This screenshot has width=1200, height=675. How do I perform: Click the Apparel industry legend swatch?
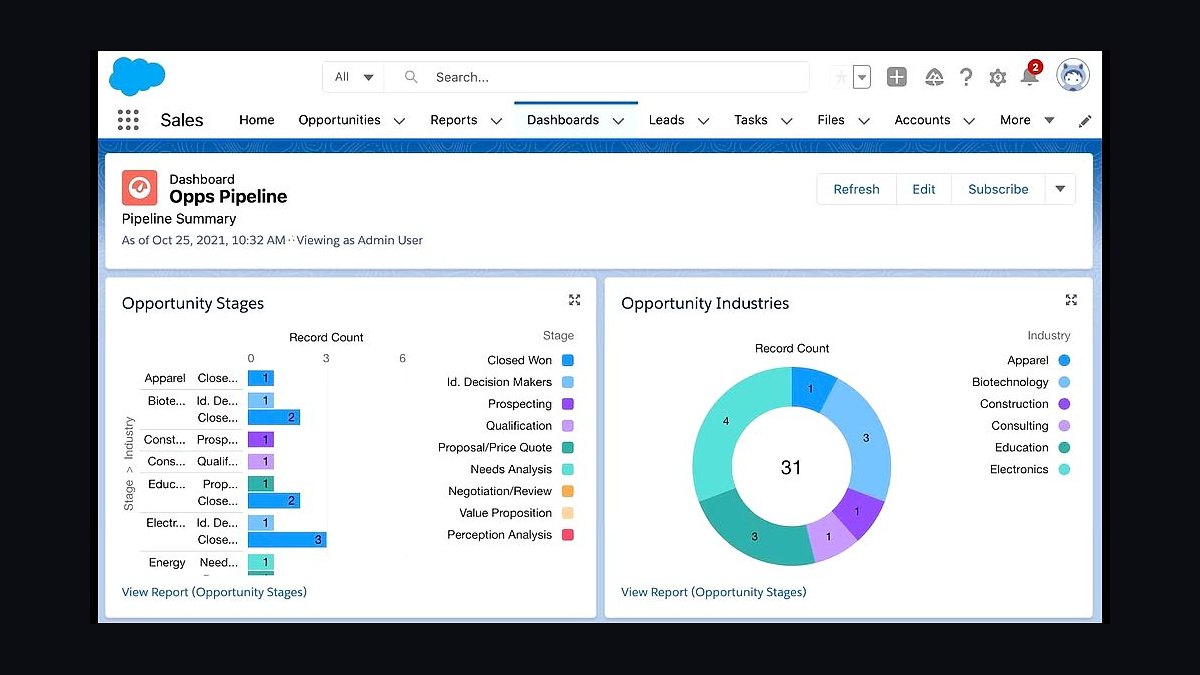pos(1064,360)
